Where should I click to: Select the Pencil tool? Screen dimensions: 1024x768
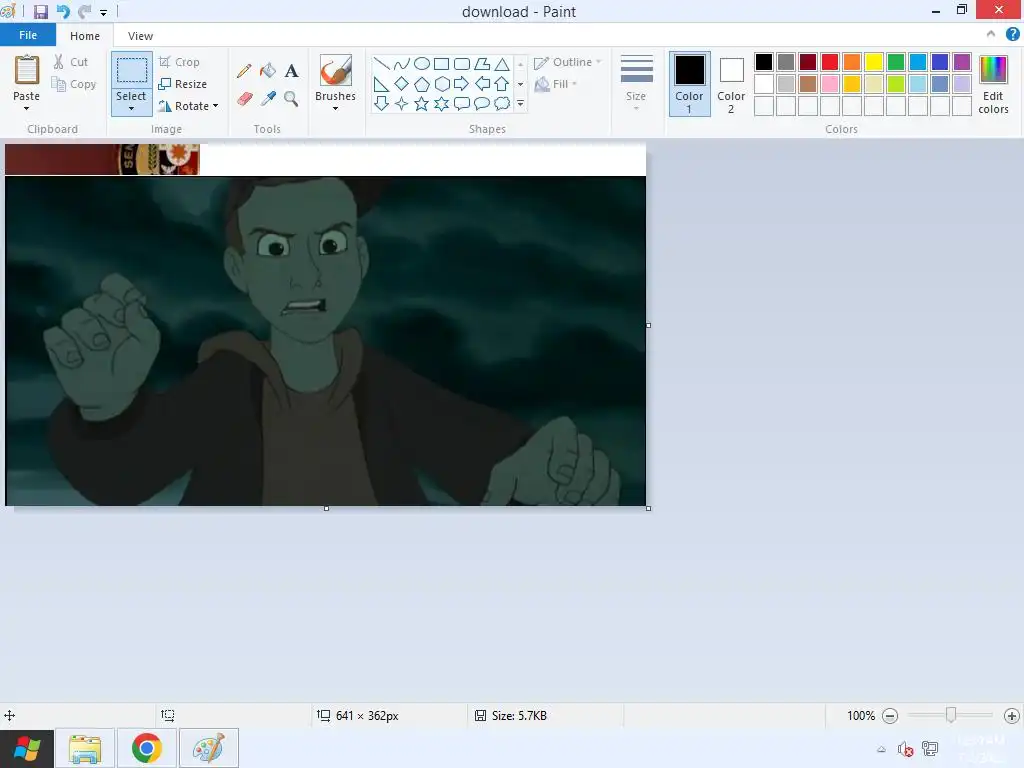(x=244, y=71)
